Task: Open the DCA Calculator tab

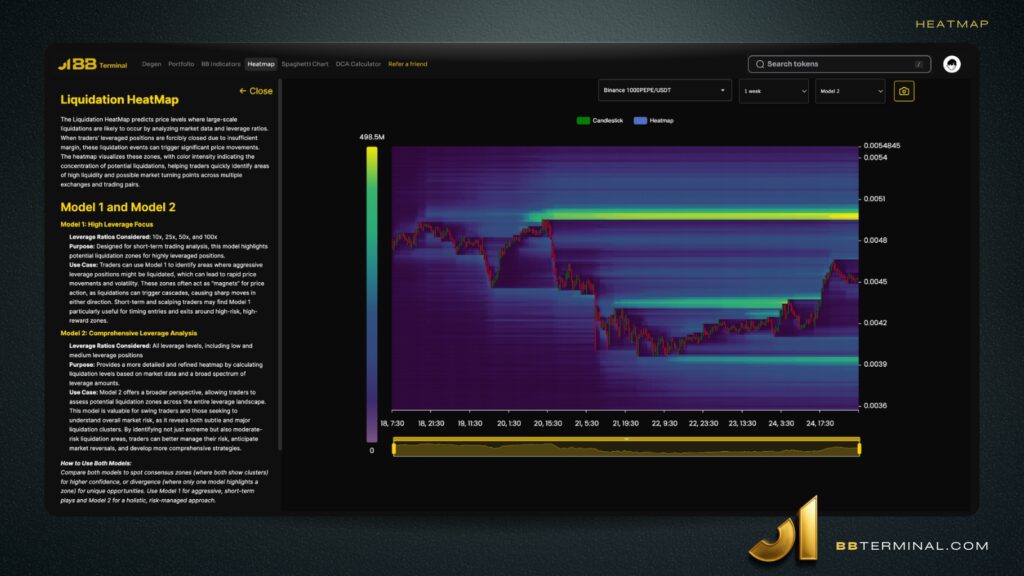Action: [358, 64]
